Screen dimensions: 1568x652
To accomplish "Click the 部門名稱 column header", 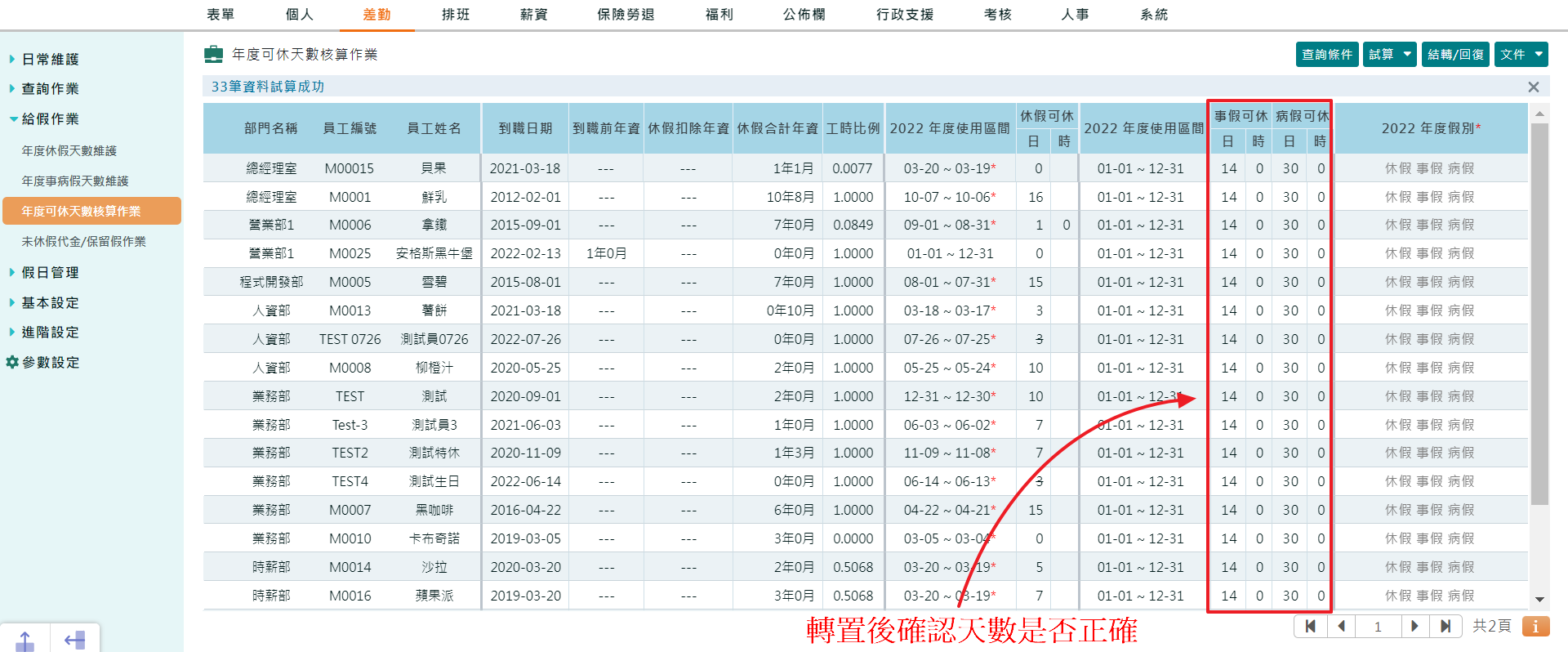I will coord(271,128).
